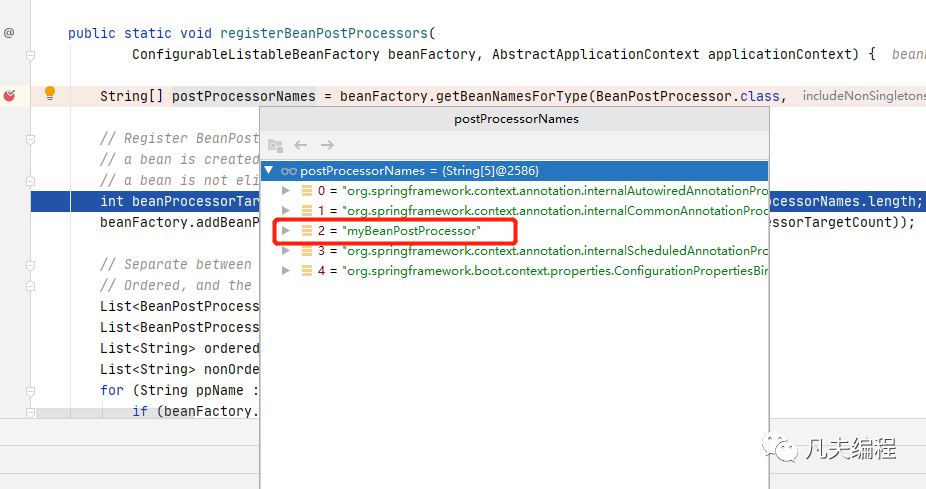The image size is (926, 489).
Task: Expand array element 3 internalScheduledAnnotationProcessor
Action: [286, 251]
